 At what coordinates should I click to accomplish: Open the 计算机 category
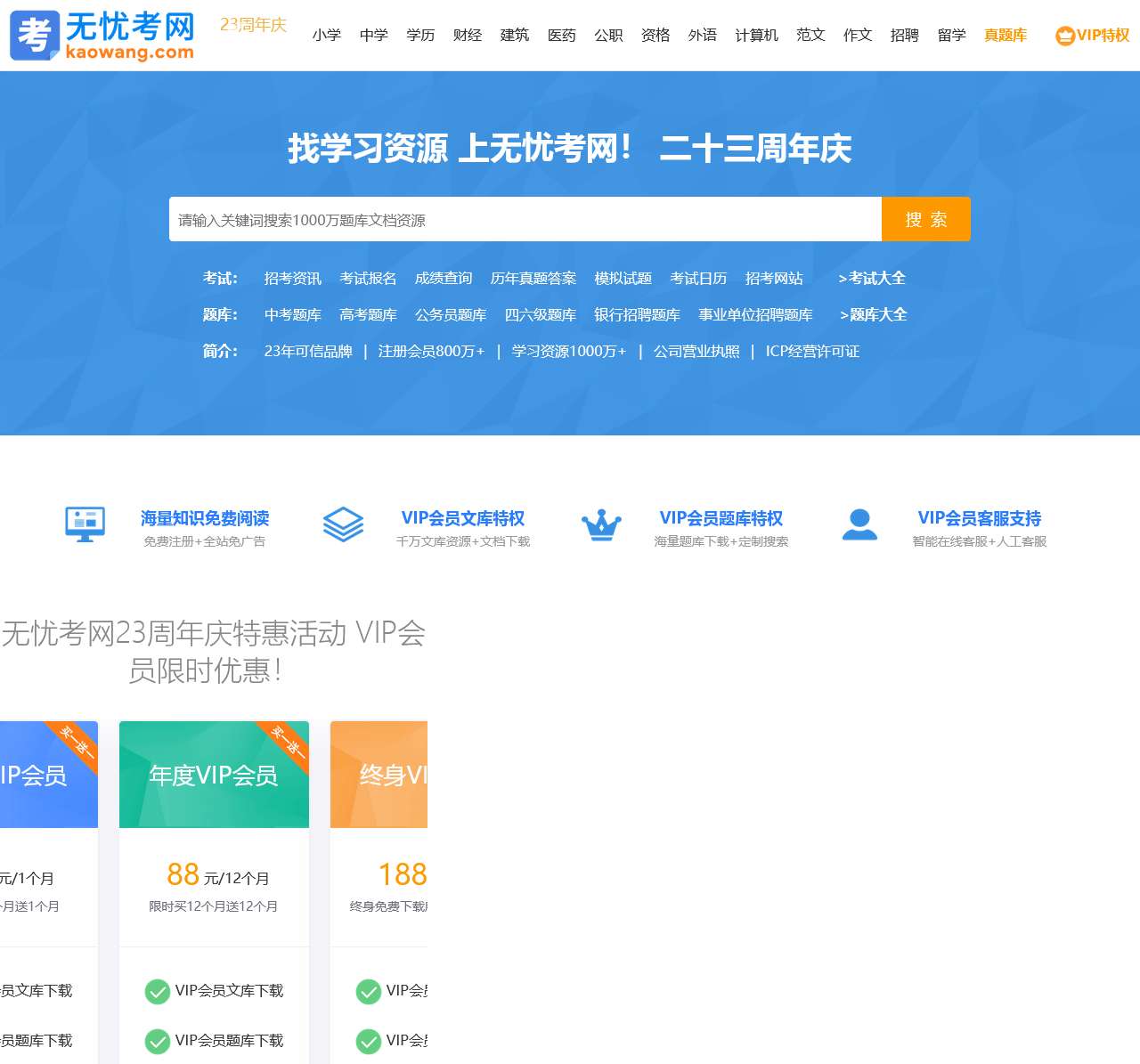coord(755,35)
